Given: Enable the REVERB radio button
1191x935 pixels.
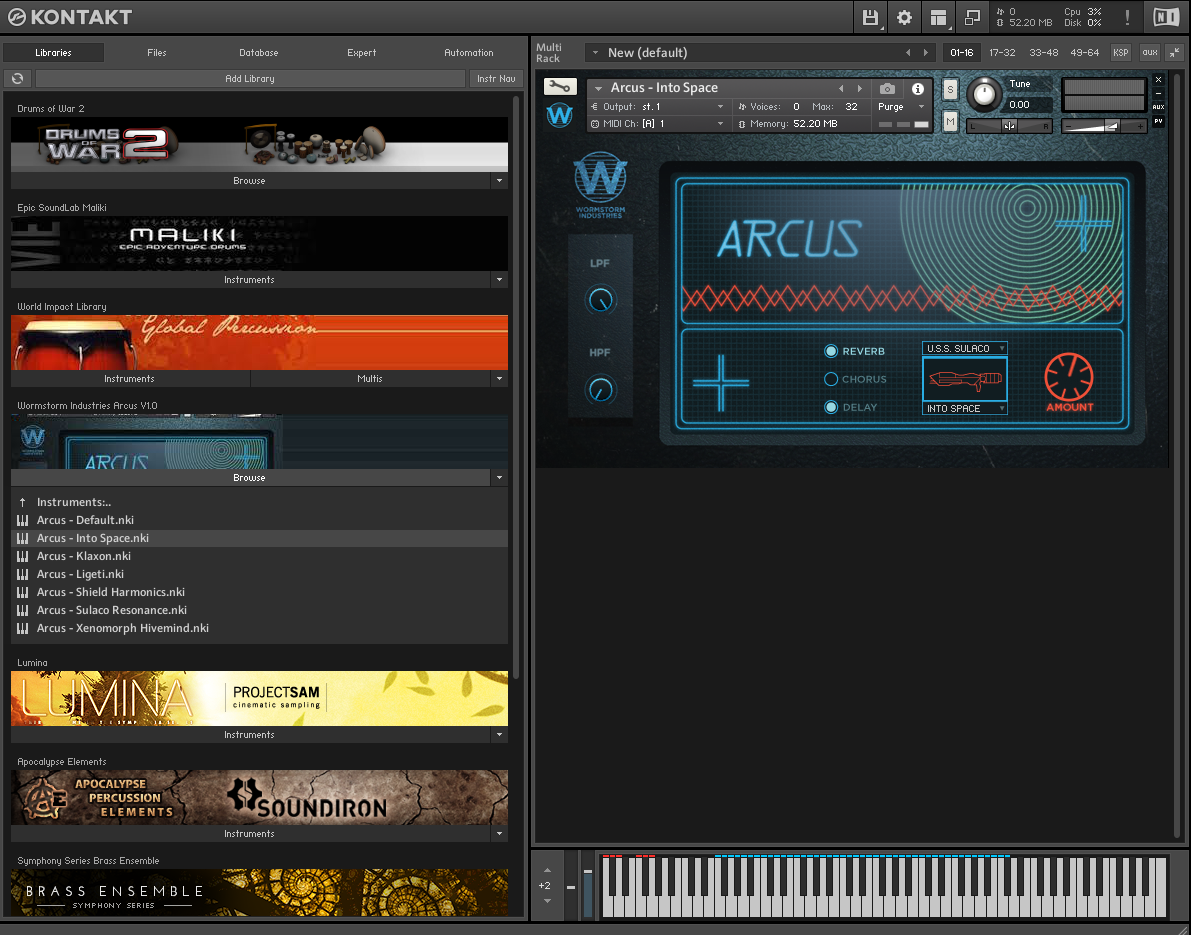Looking at the screenshot, I should (831, 351).
